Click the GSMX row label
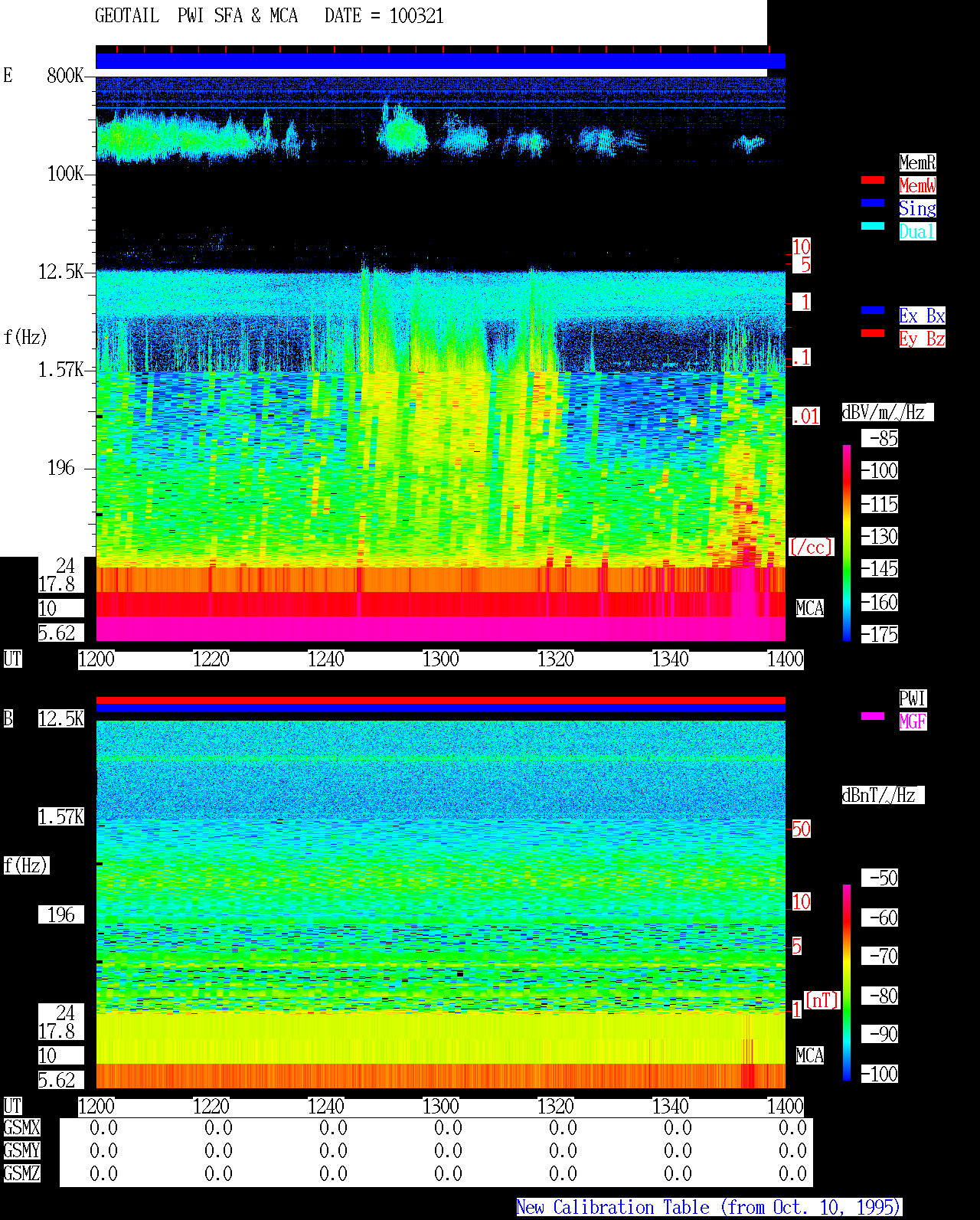The height and width of the screenshot is (1220, 980). point(21,1128)
